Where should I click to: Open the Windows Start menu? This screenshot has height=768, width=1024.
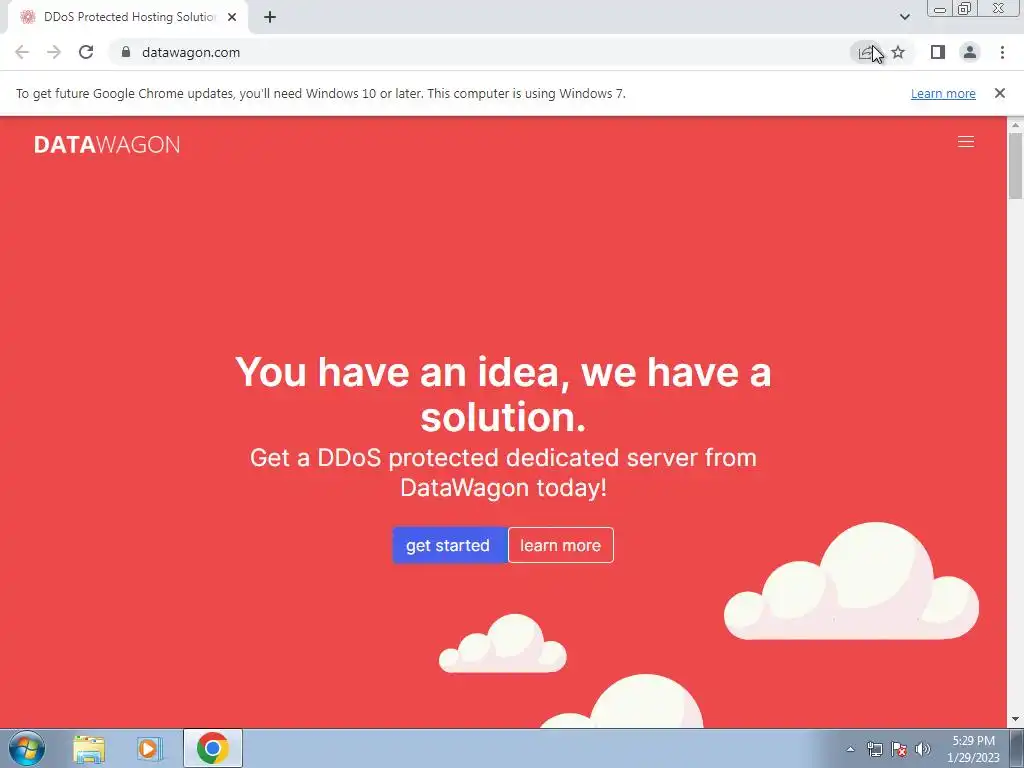(27, 748)
